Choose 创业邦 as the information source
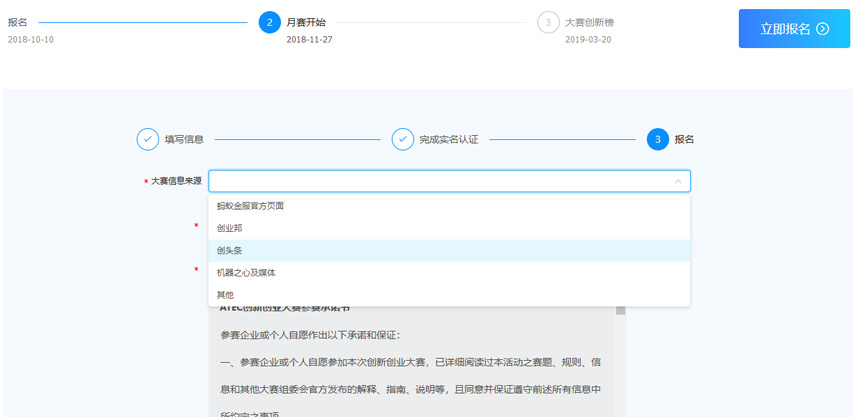Screen dimensions: 856x420 [230, 228]
